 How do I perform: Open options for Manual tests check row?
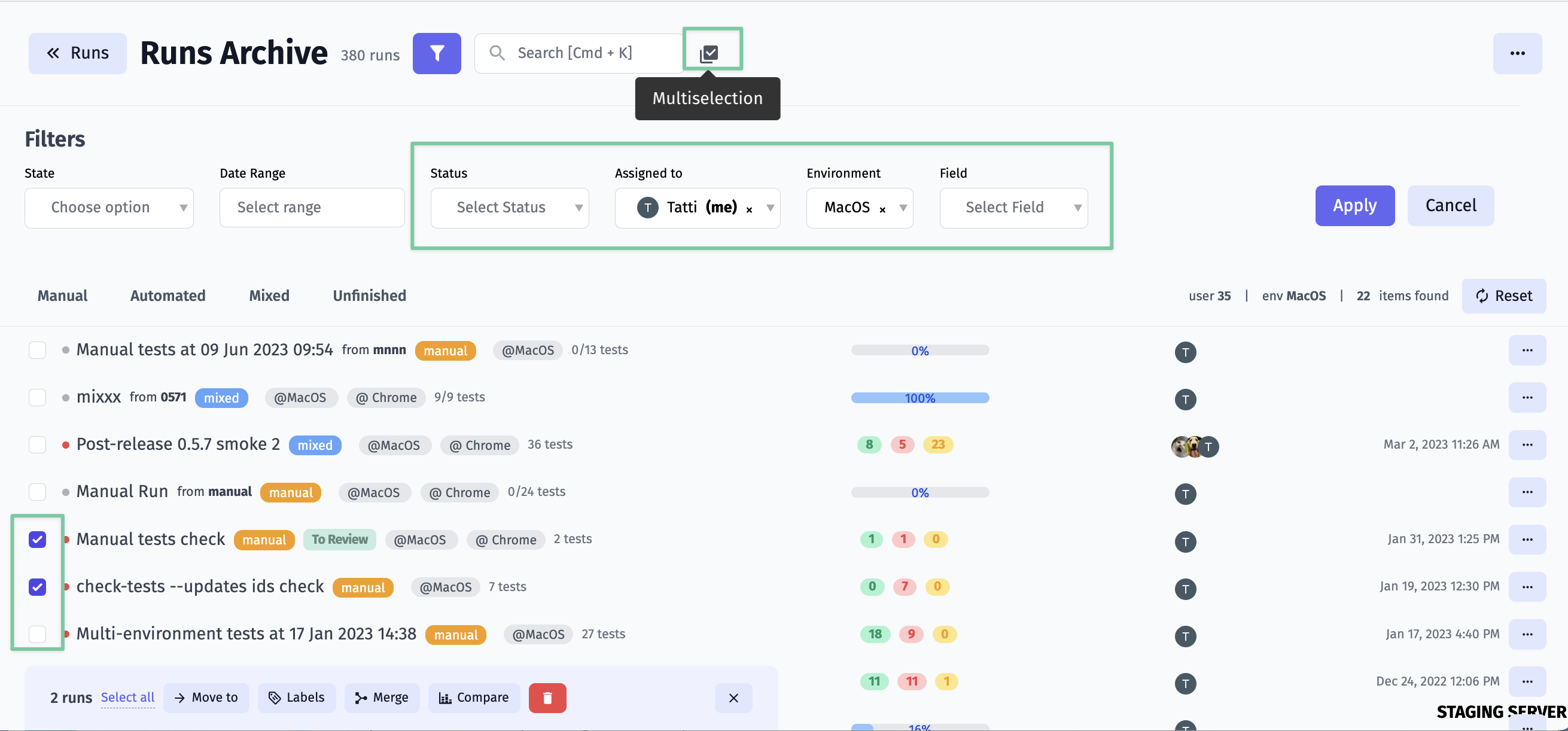(x=1527, y=539)
